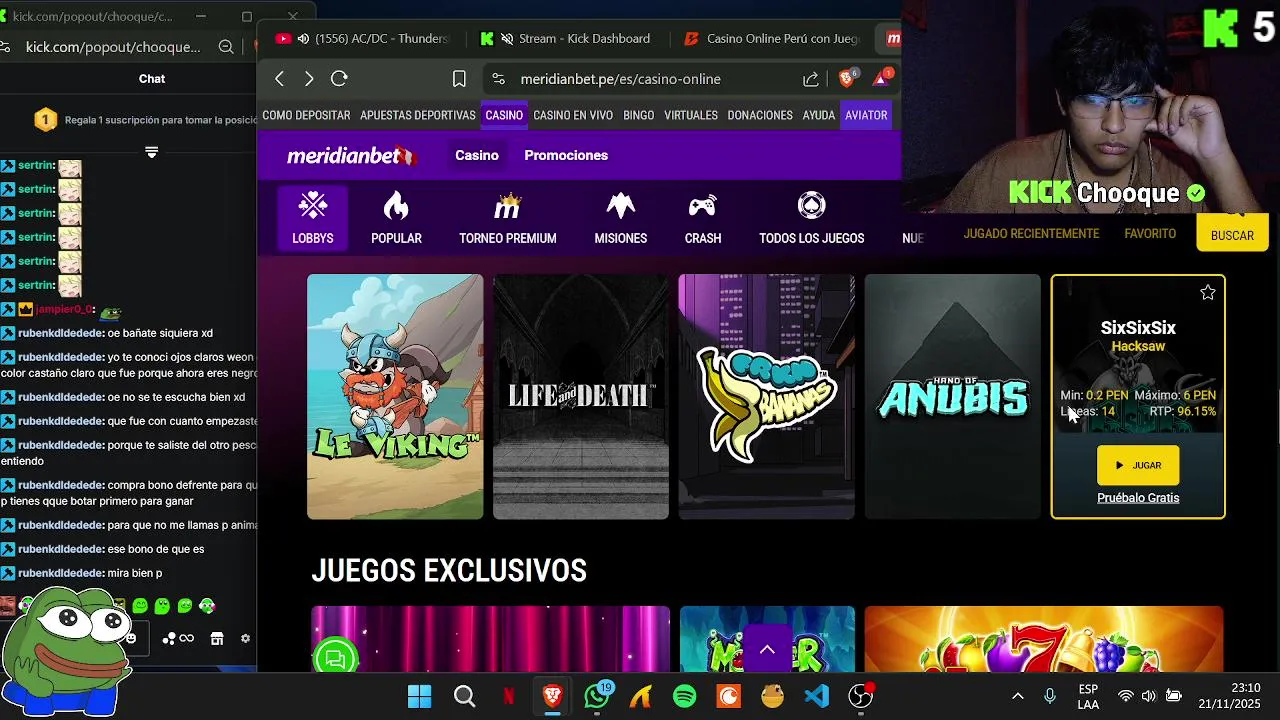Open APUESTAS DEPORTIVAS in the top menu
The height and width of the screenshot is (720, 1280).
click(417, 115)
